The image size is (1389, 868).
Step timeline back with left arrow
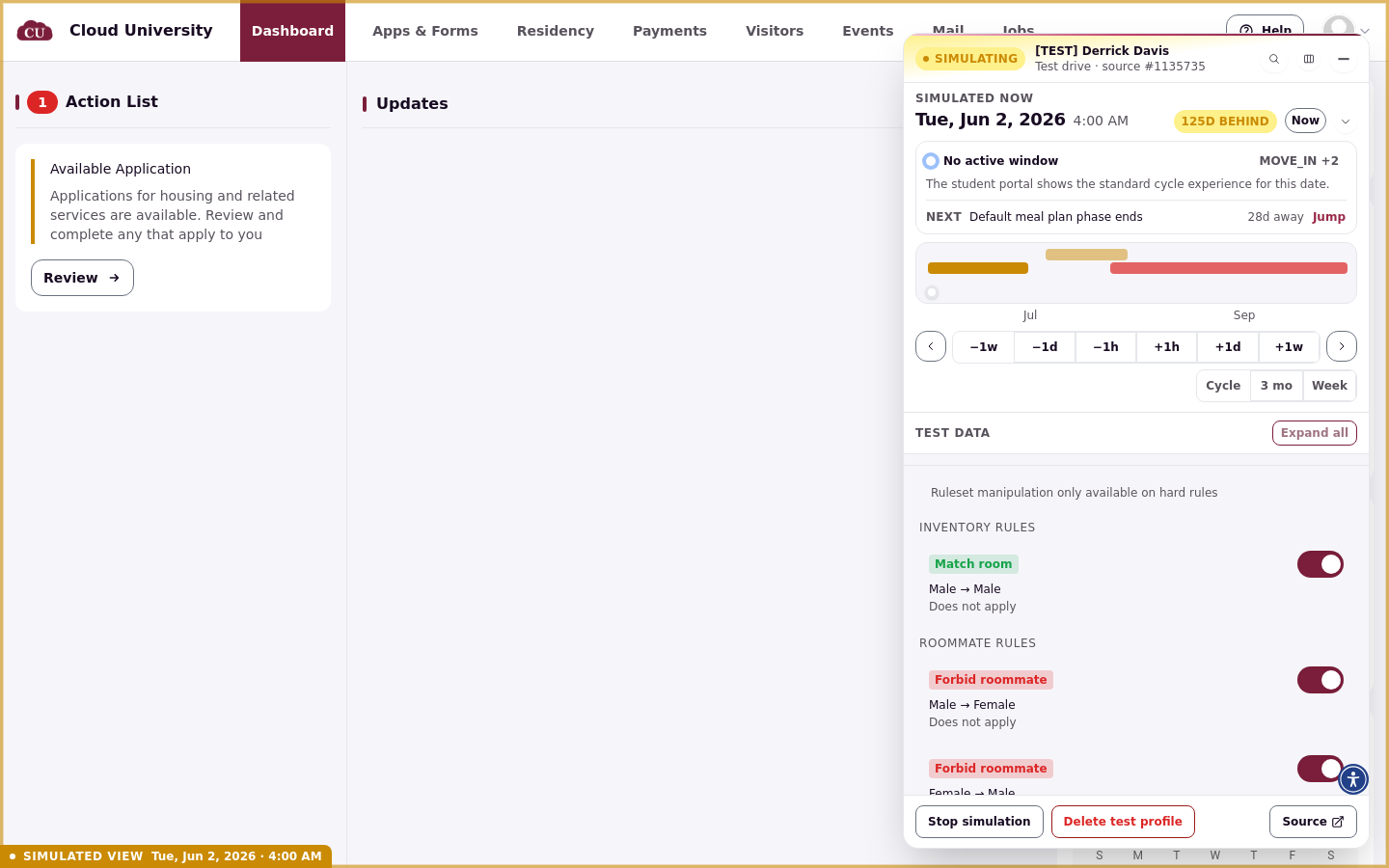[x=931, y=346]
